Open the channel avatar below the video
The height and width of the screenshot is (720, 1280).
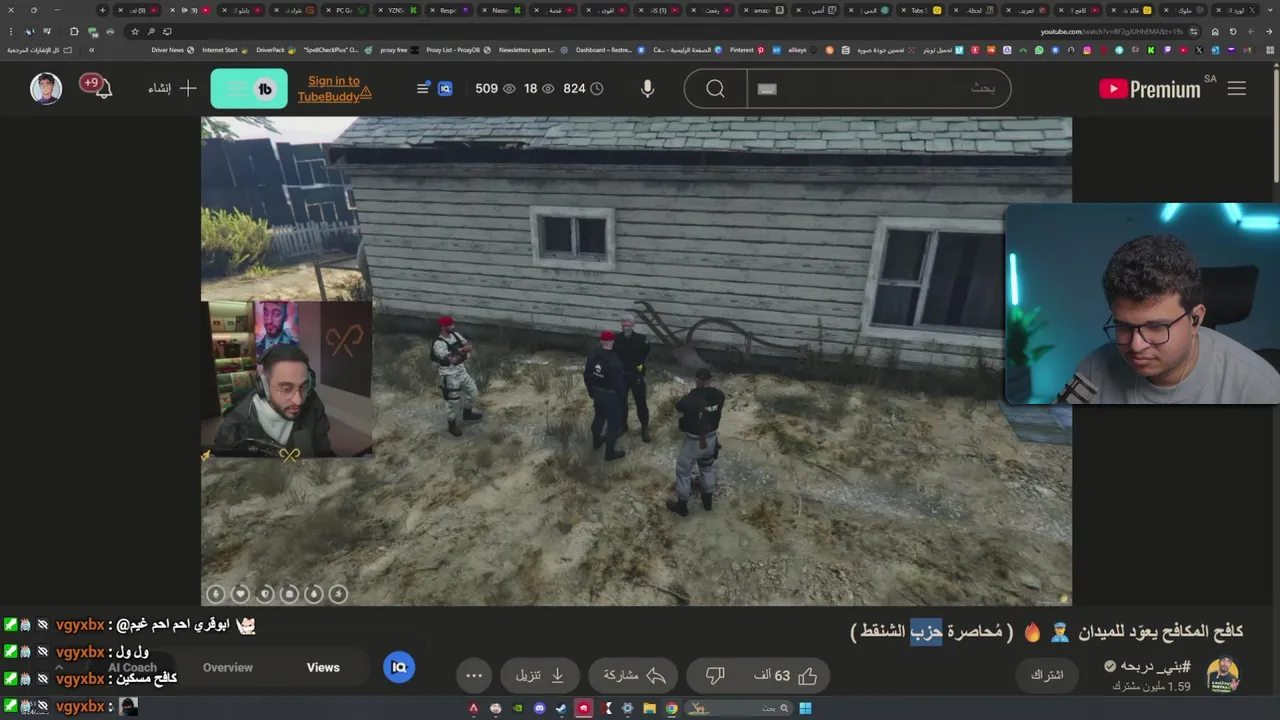pos(1222,675)
